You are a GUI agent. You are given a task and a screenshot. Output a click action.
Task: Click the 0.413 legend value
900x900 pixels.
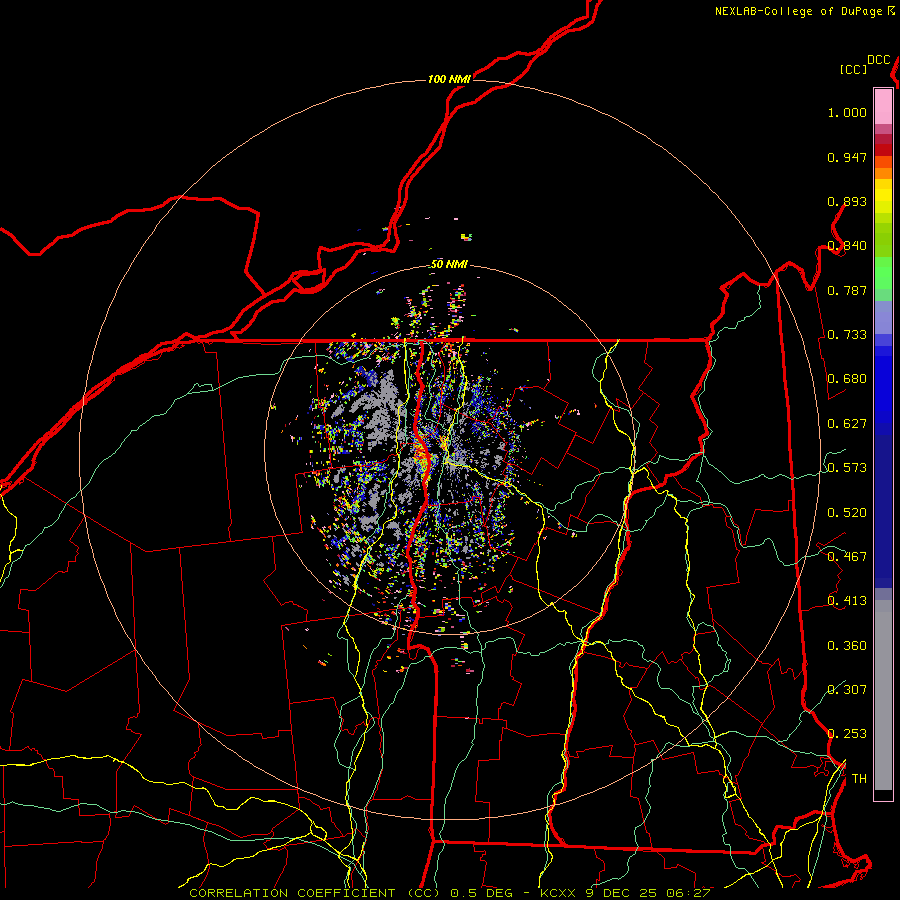click(x=847, y=601)
